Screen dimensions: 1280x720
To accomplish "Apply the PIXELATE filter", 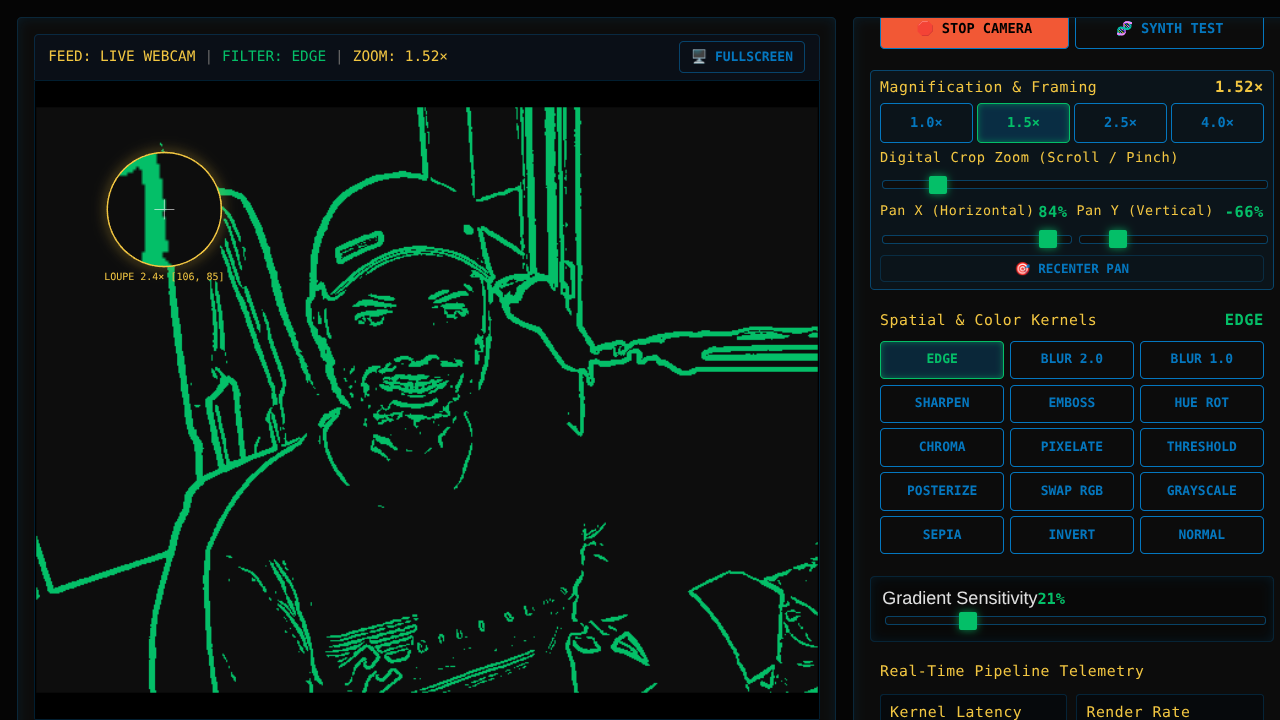I will (x=1072, y=447).
